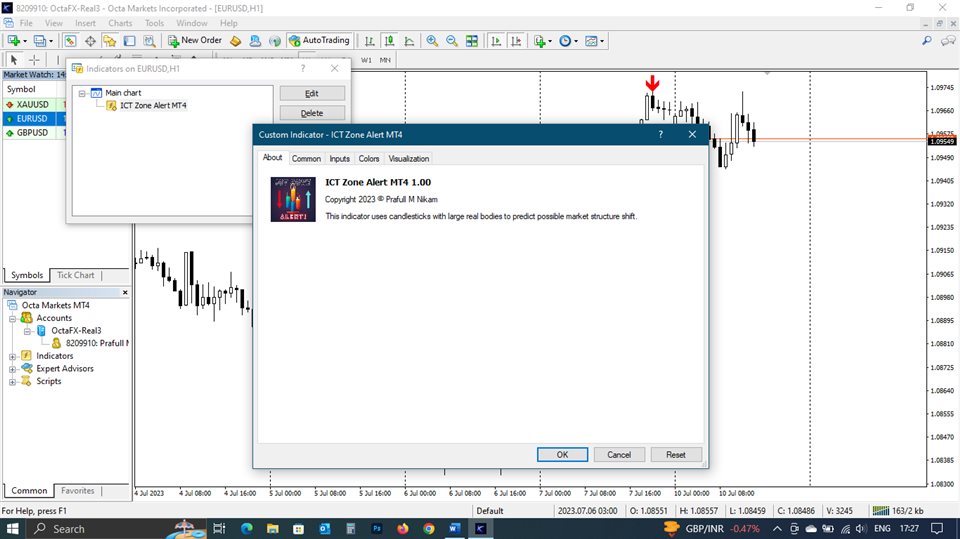Viewport: 960px width, 539px height.
Task: Open search magnifier in top-right corner
Action: 926,41
